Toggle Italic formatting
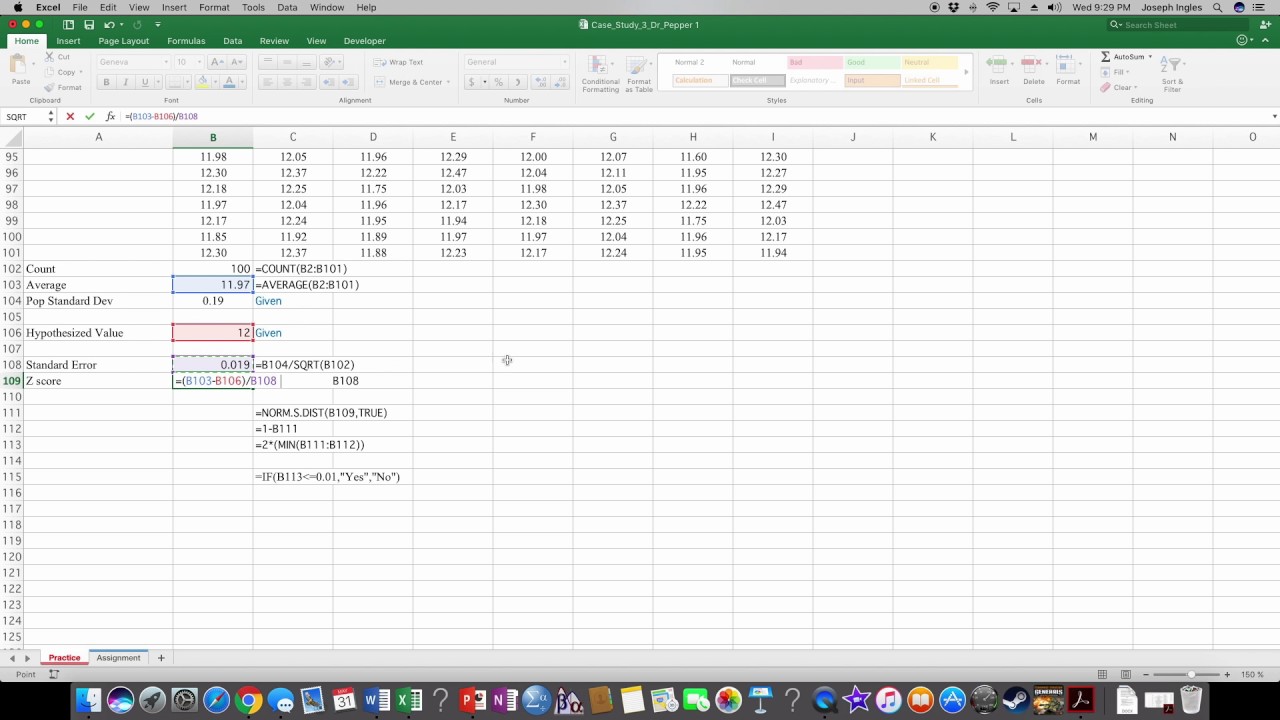 pos(125,82)
